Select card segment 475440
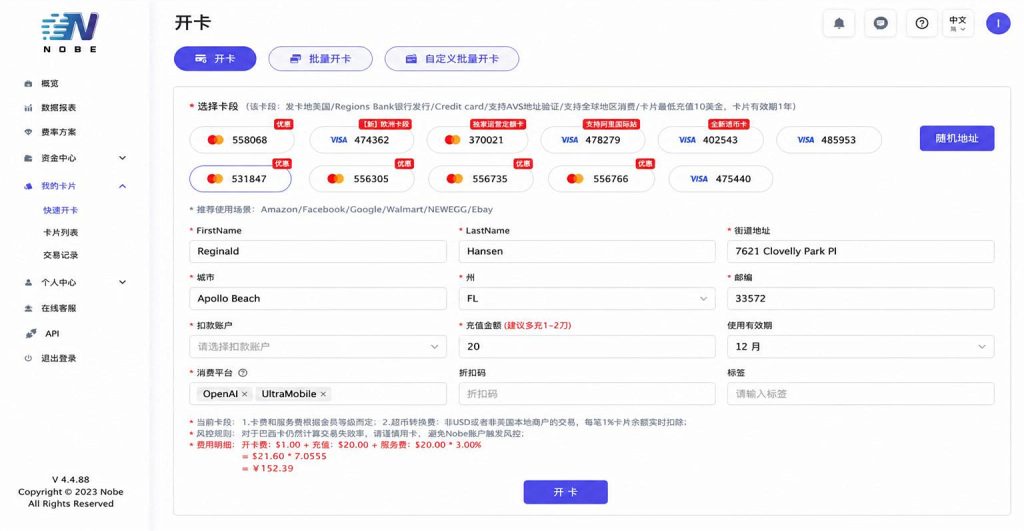This screenshot has width=1024, height=531. click(x=721, y=179)
